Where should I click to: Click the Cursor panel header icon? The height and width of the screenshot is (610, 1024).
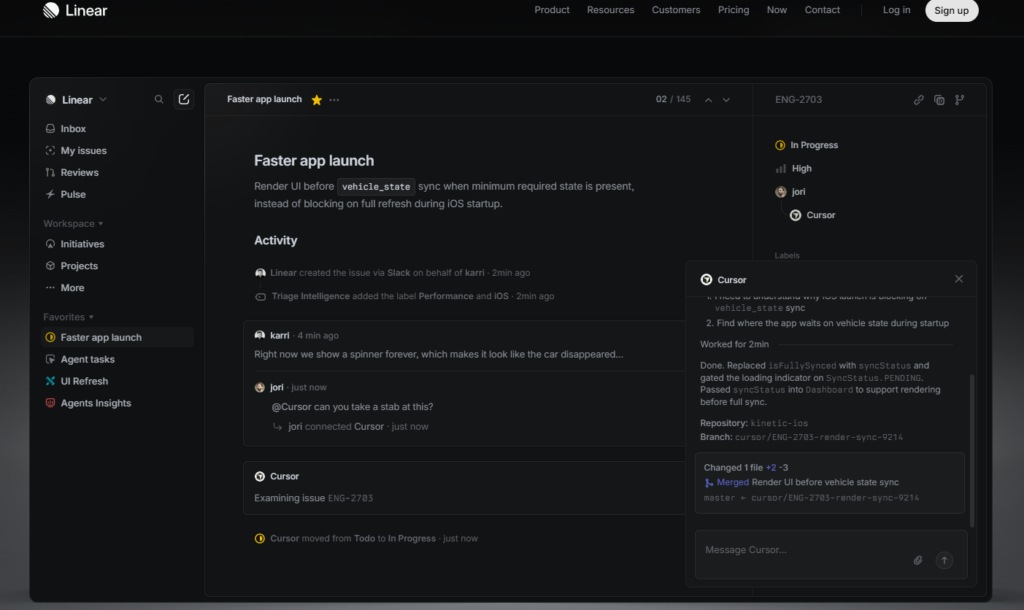click(706, 280)
